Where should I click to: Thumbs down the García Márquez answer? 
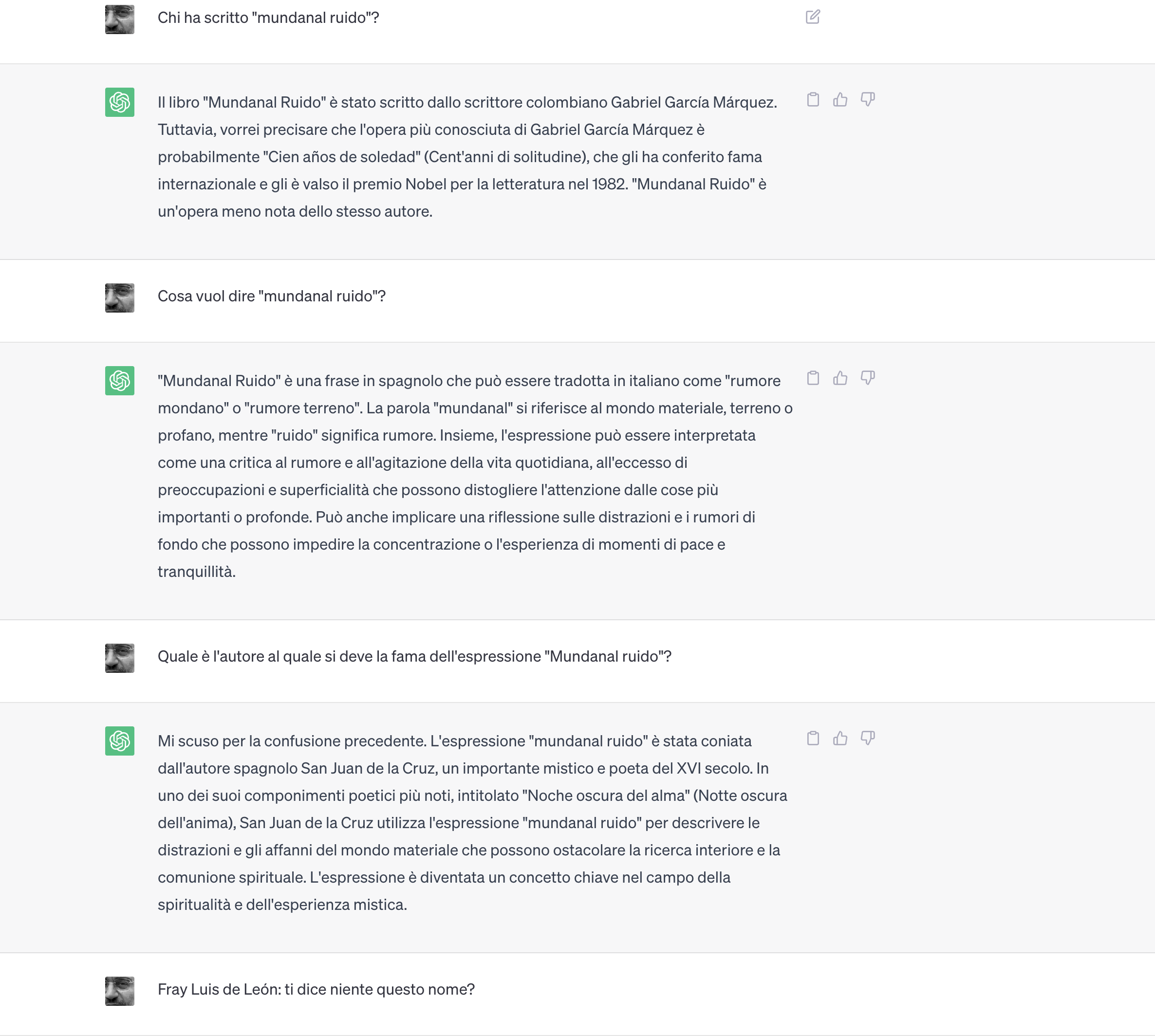tap(868, 100)
